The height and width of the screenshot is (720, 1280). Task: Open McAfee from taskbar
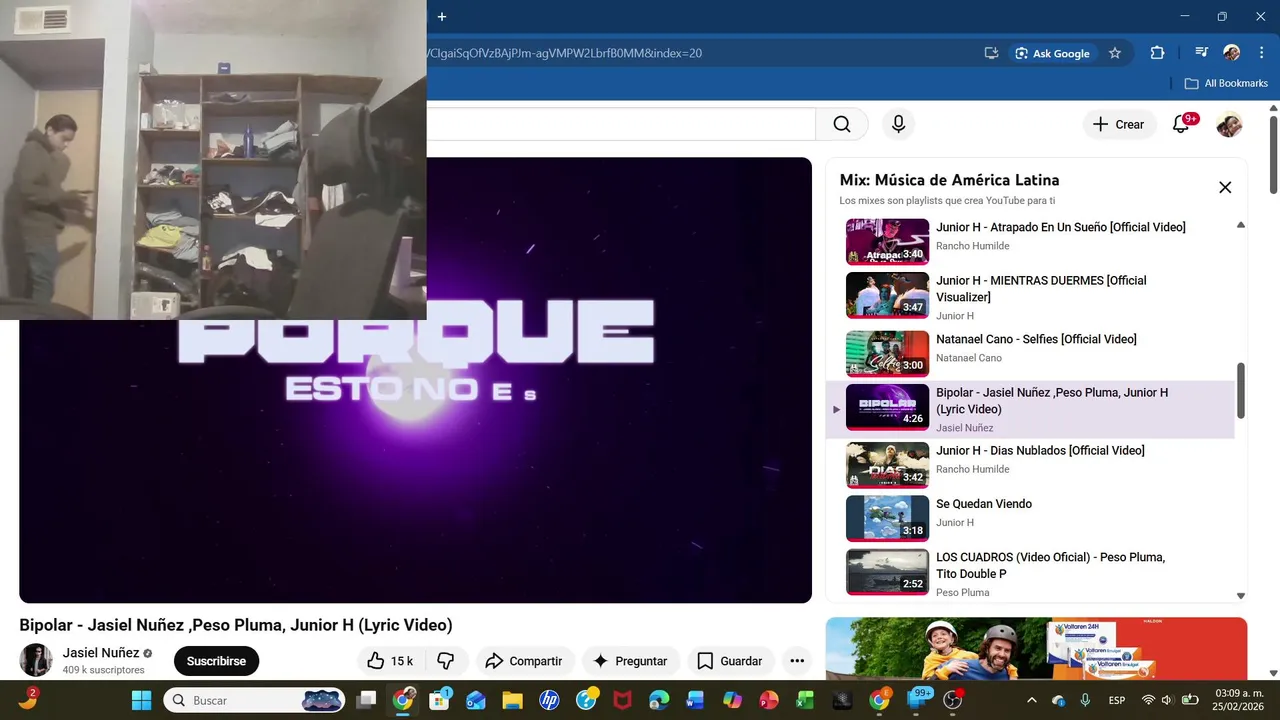click(622, 700)
